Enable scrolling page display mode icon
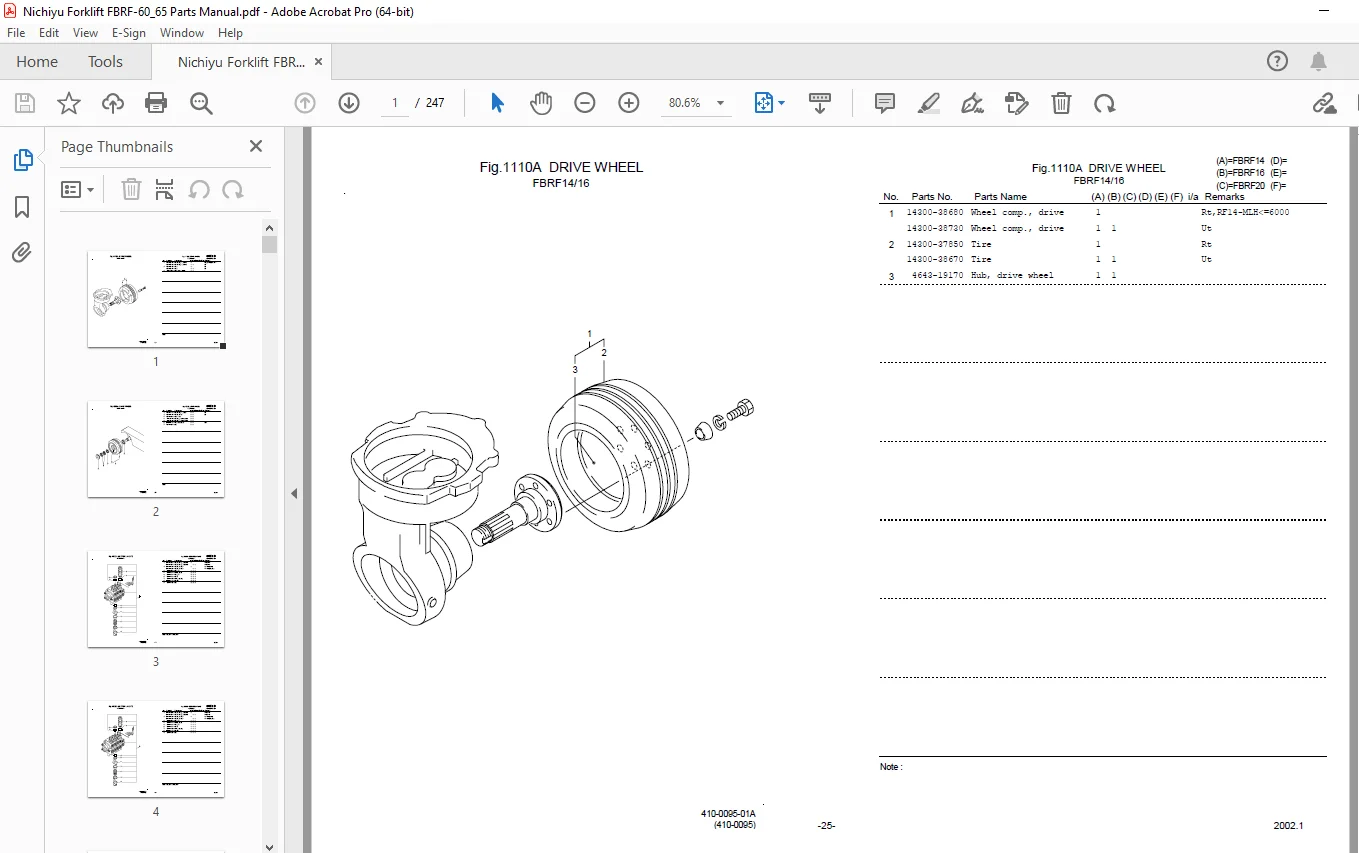The width and height of the screenshot is (1359, 853). [x=820, y=103]
